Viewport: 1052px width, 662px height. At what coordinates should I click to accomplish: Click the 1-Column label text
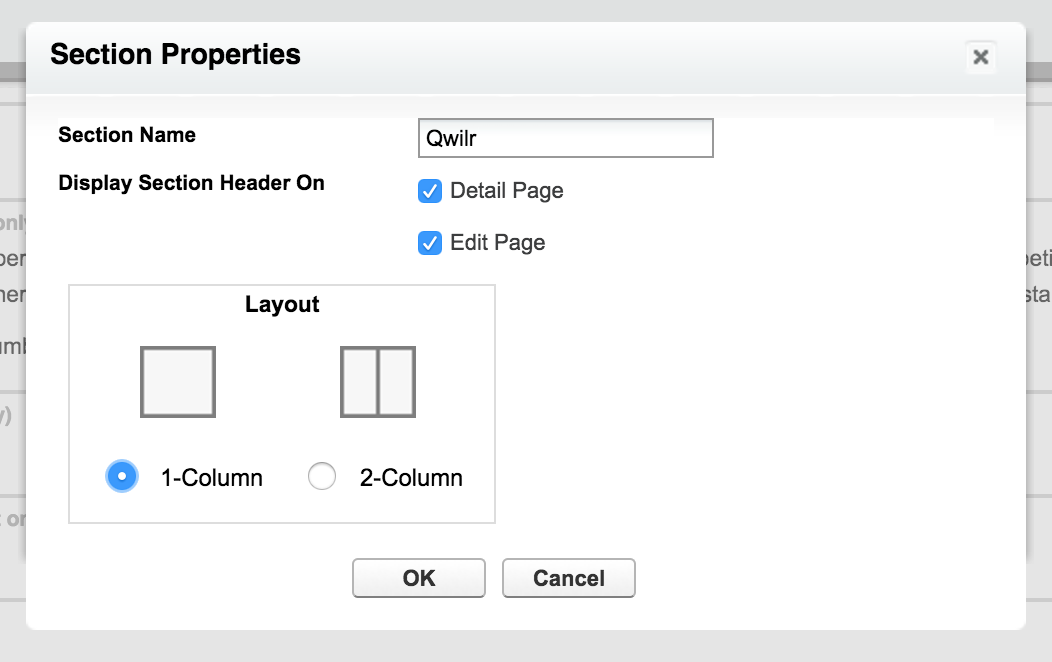[211, 478]
